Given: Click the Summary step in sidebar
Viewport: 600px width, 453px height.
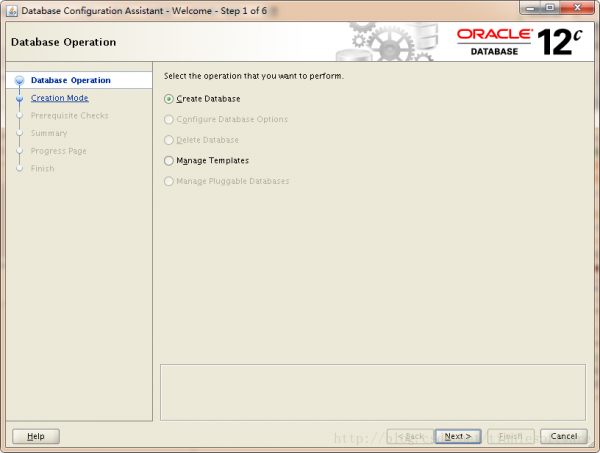Looking at the screenshot, I should (49, 133).
